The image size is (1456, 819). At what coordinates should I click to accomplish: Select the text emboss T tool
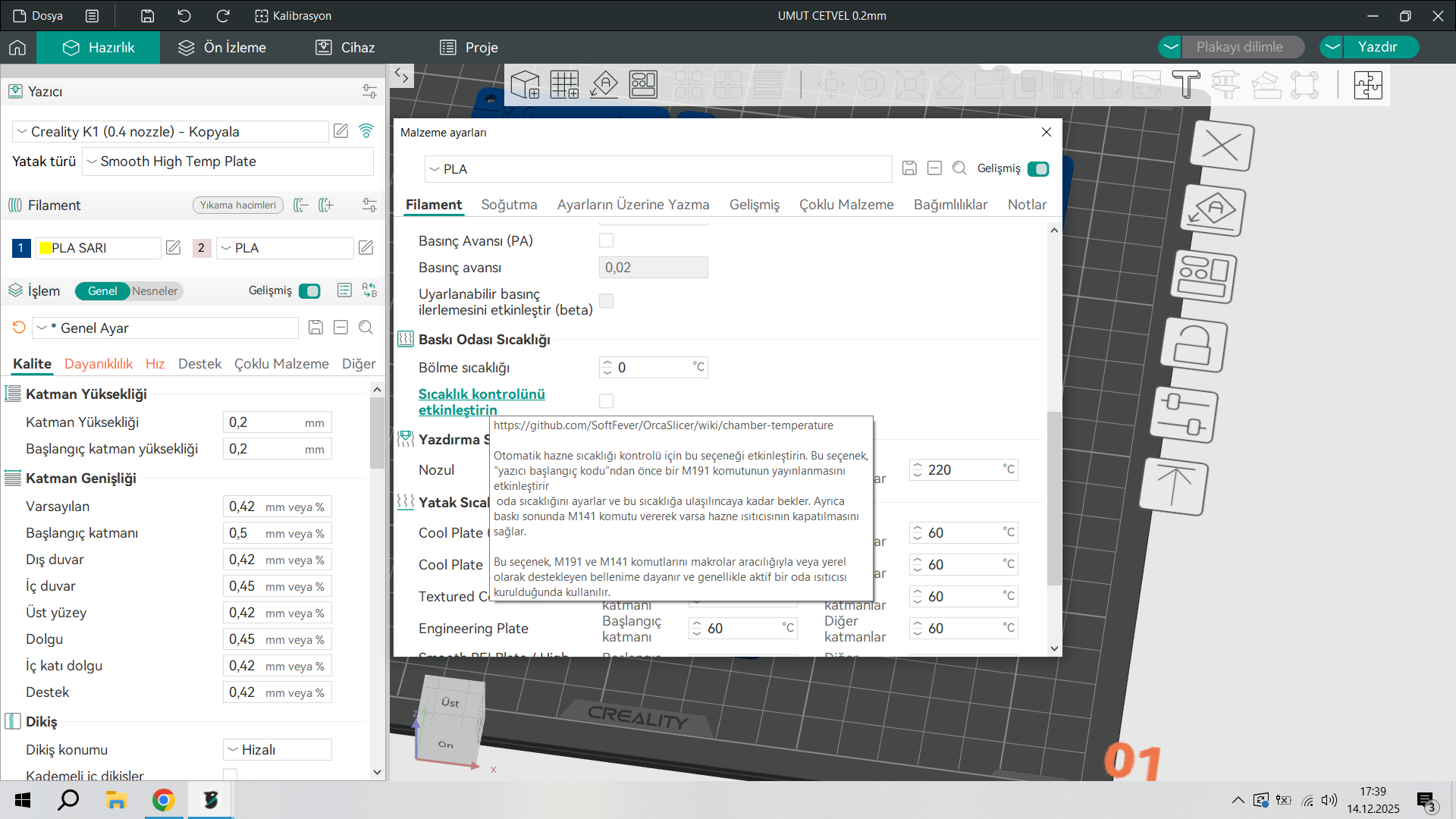click(1186, 84)
